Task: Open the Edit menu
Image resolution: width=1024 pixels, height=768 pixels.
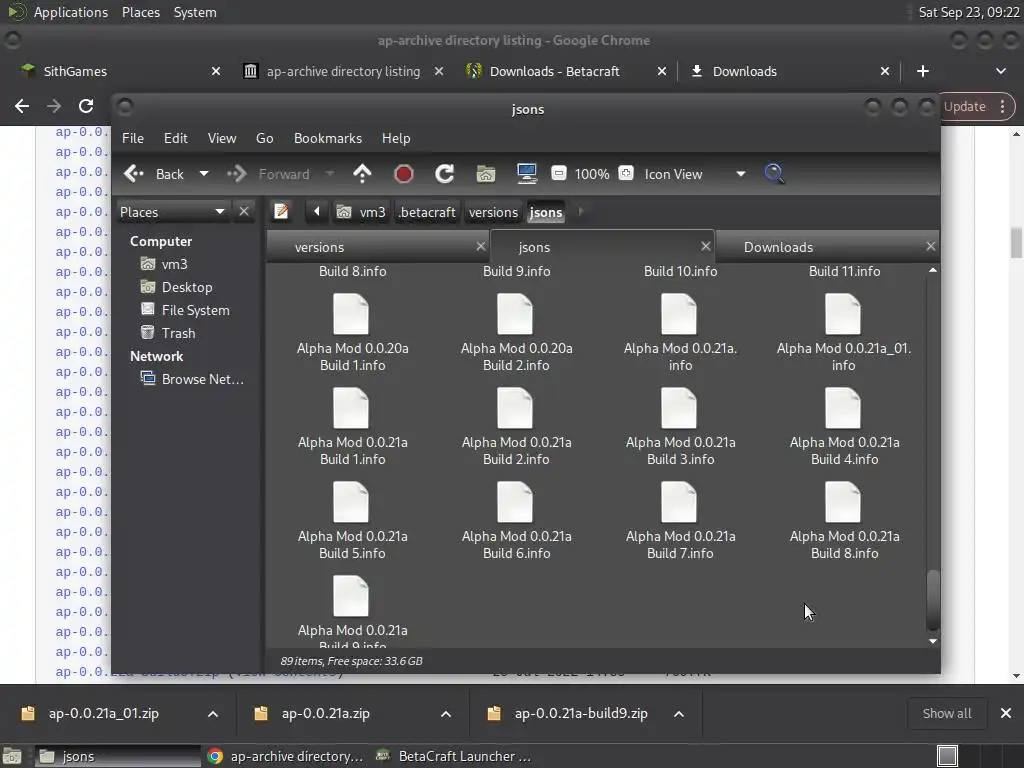Action: coord(176,138)
